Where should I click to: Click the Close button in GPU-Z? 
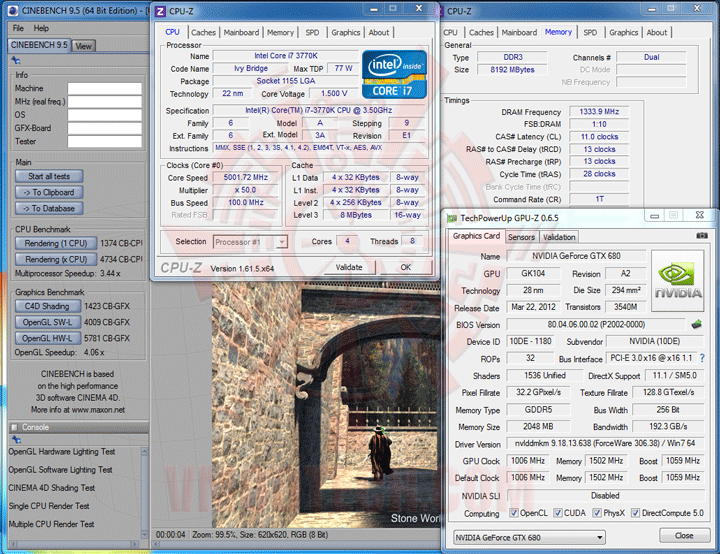click(684, 536)
